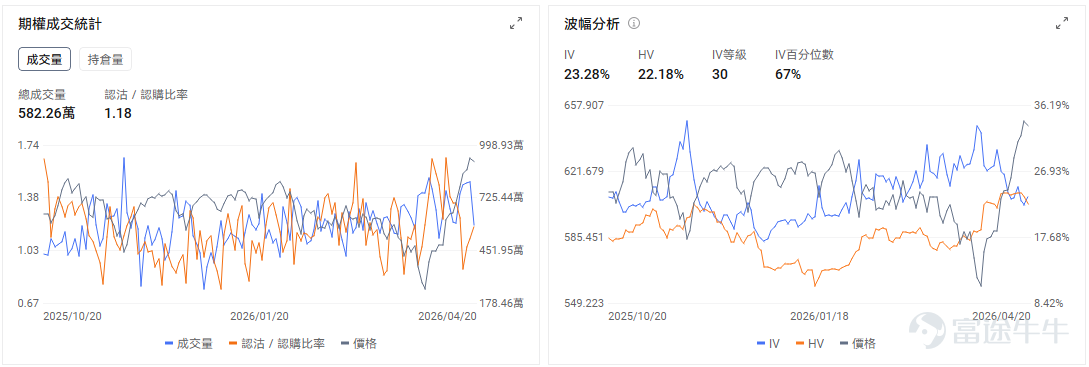Click the HV value 22.18%
The width and height of the screenshot is (1089, 367).
tap(660, 74)
